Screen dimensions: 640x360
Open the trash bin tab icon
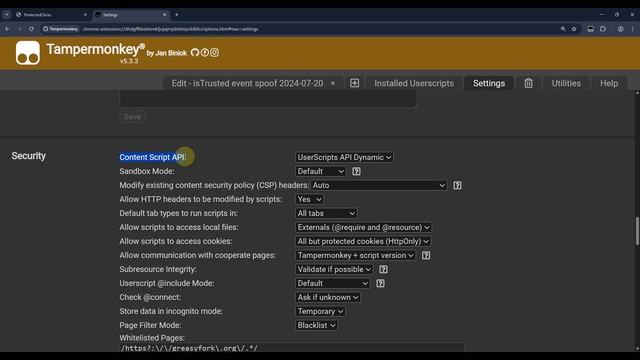point(528,83)
